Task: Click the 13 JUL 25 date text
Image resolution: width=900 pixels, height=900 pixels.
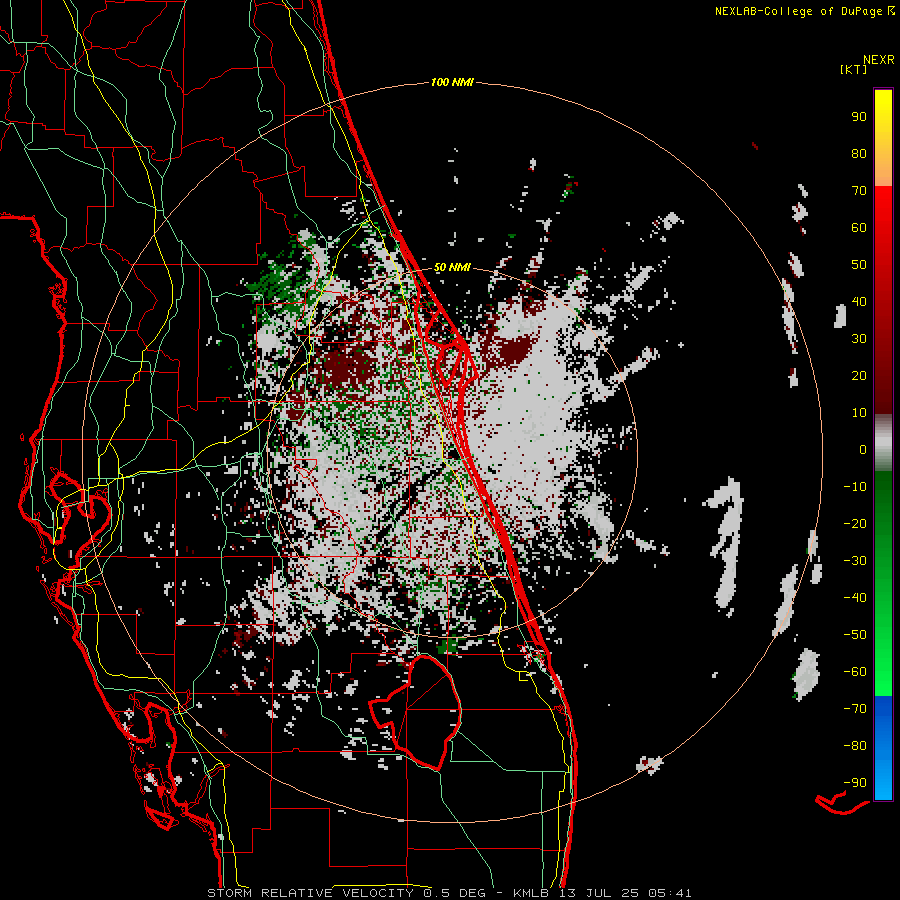Action: click(599, 893)
